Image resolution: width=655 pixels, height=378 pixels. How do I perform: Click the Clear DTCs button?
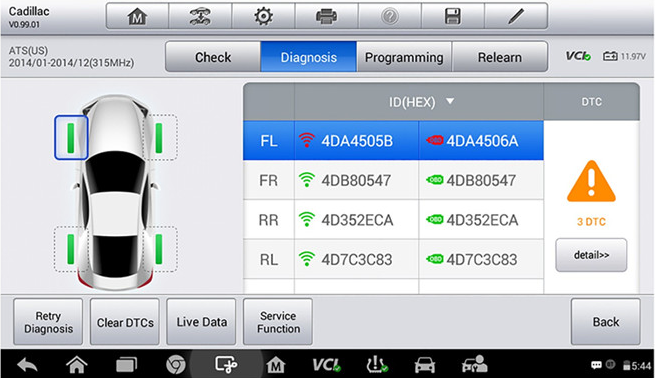(x=125, y=322)
